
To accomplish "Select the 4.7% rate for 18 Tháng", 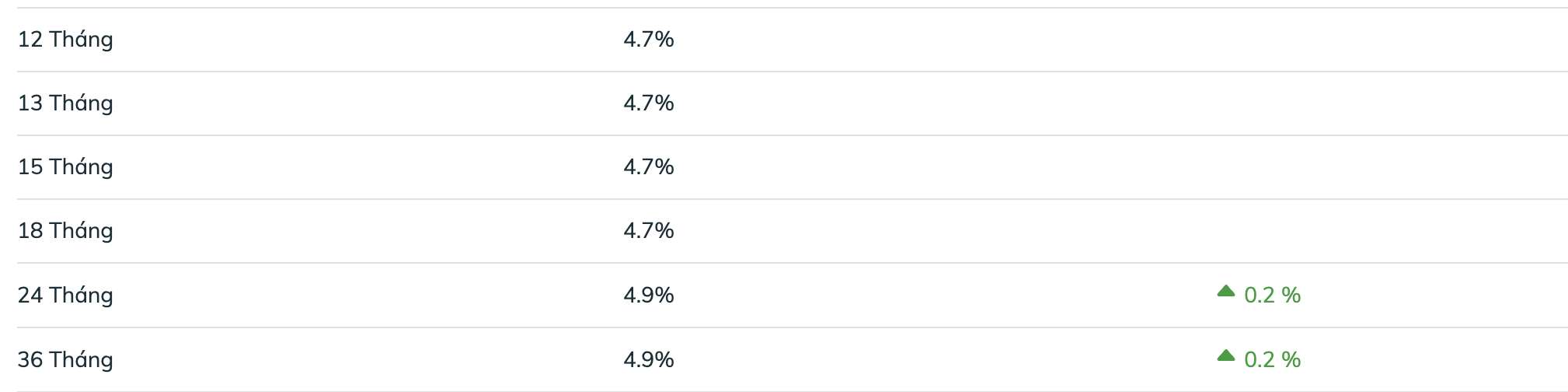I will 649,230.
